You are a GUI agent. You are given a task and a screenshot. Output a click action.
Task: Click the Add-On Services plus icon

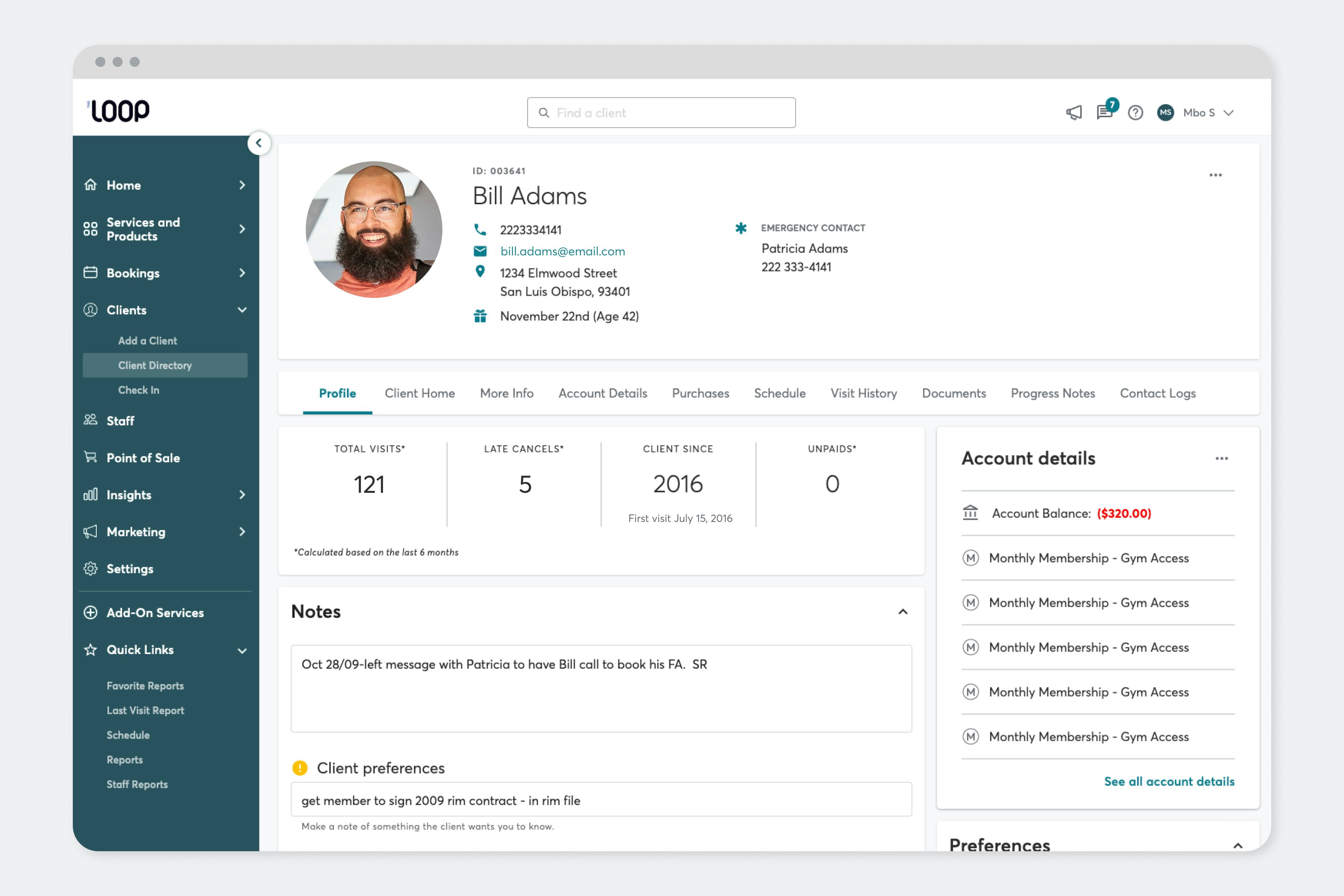(91, 613)
